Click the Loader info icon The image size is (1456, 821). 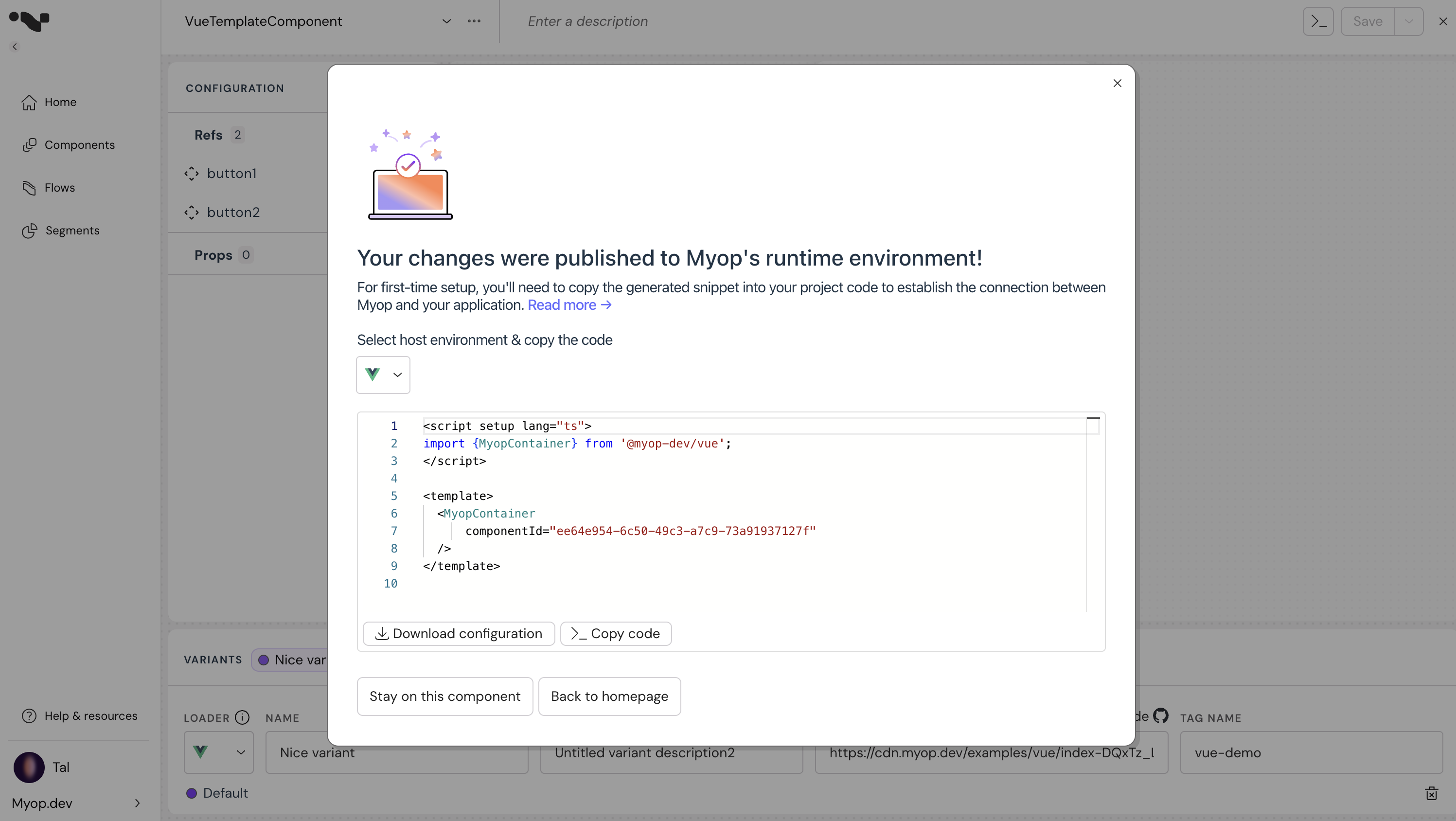(x=242, y=717)
